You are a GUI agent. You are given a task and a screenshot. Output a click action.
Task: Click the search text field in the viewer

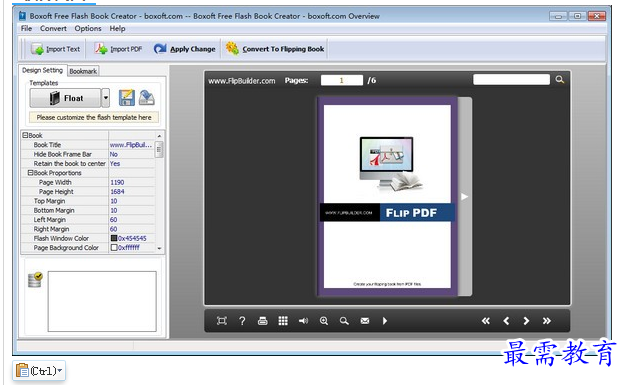511,79
